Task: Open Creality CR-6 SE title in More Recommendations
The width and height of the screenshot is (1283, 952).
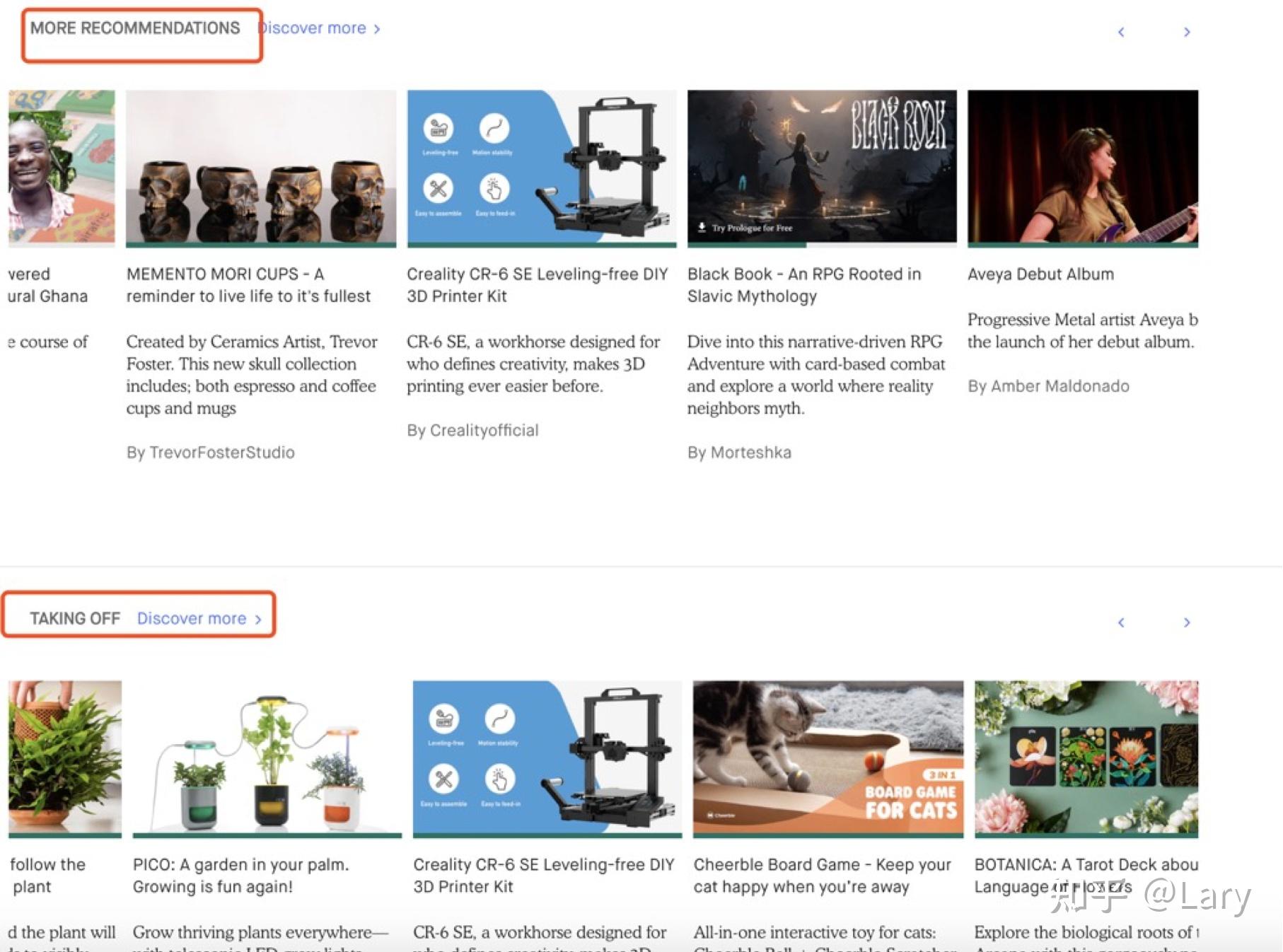Action: click(538, 285)
